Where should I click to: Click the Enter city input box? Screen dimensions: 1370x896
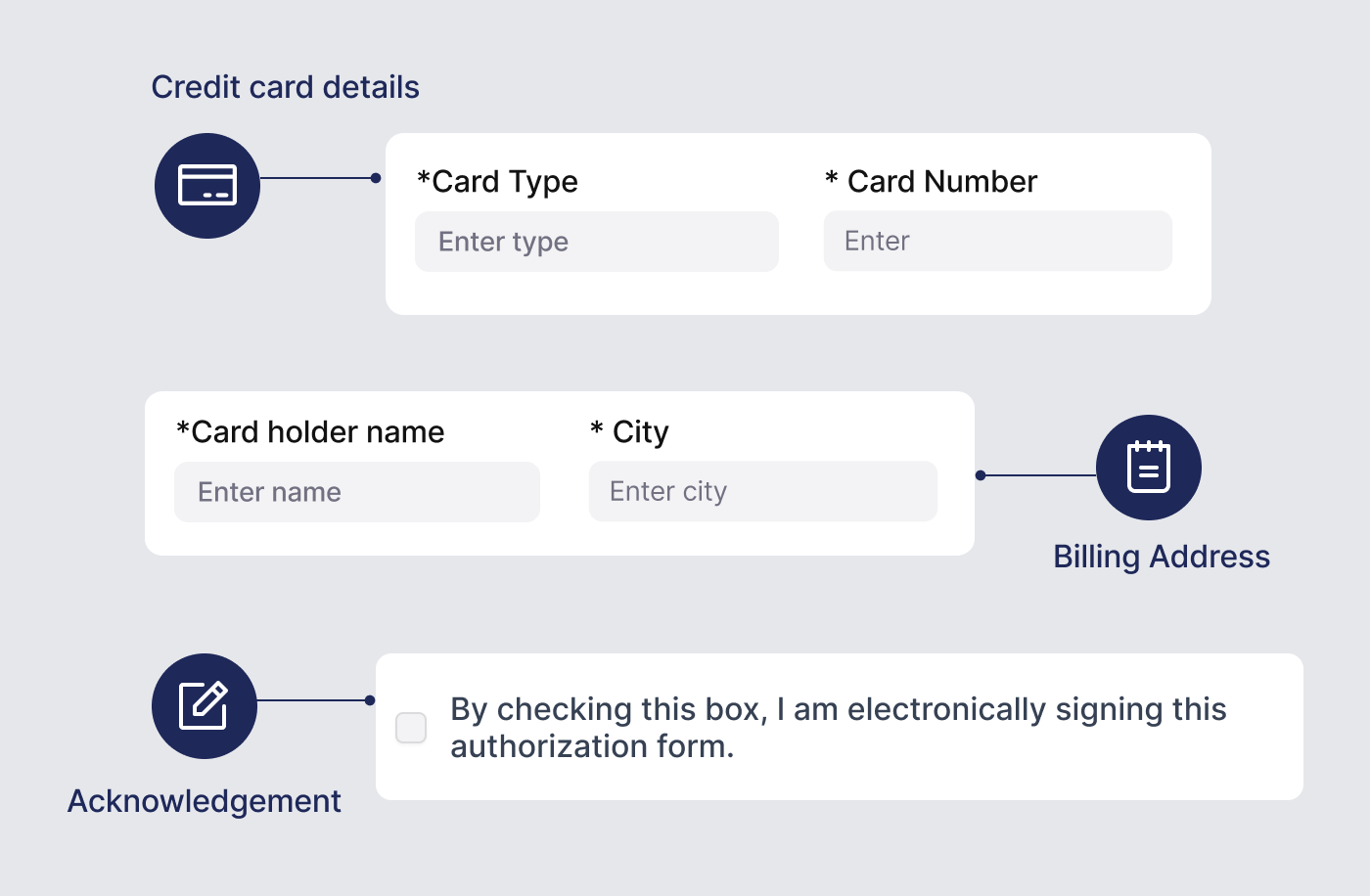pyautogui.click(x=762, y=491)
